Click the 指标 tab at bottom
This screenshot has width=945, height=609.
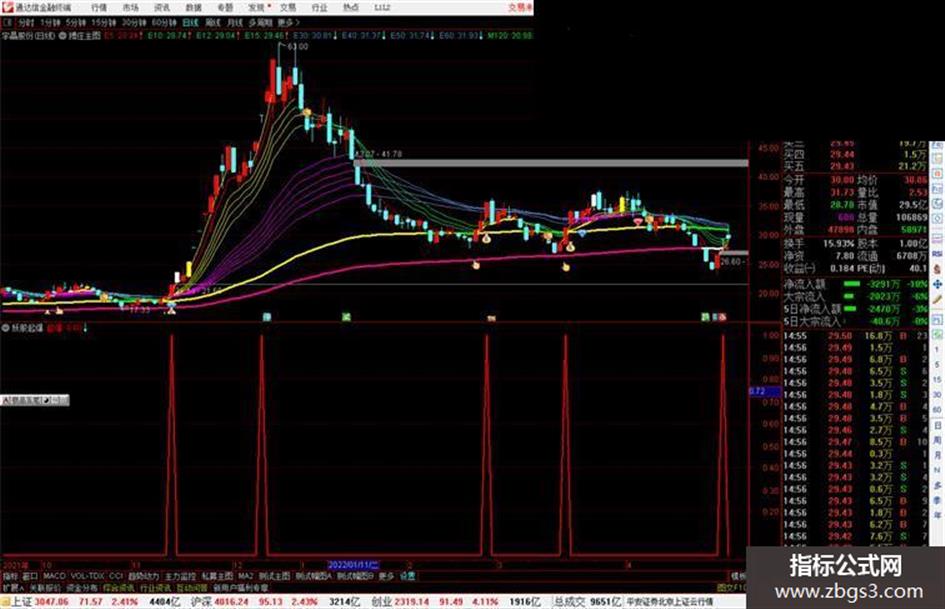10,576
